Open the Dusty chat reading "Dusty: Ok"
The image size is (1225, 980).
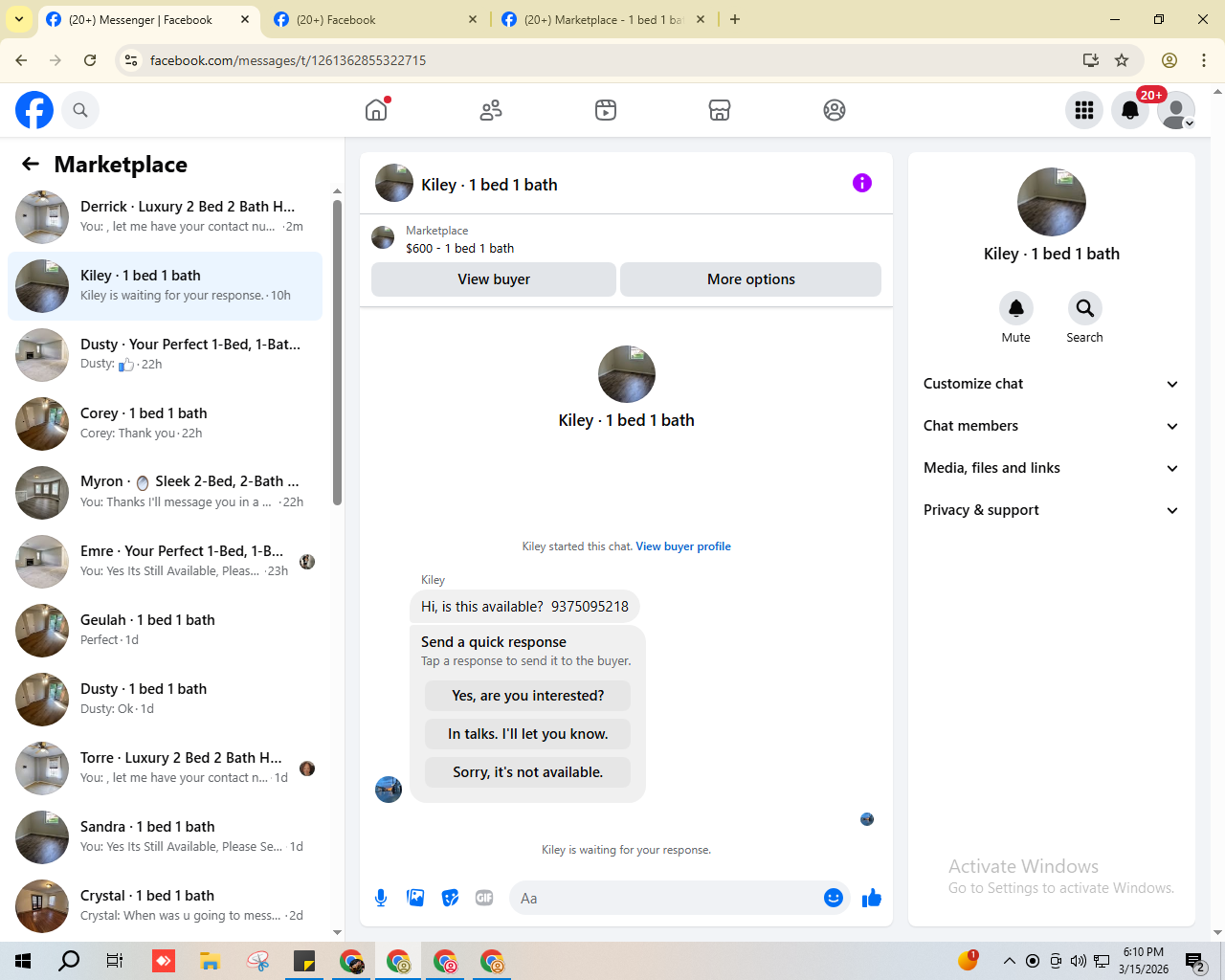165,700
